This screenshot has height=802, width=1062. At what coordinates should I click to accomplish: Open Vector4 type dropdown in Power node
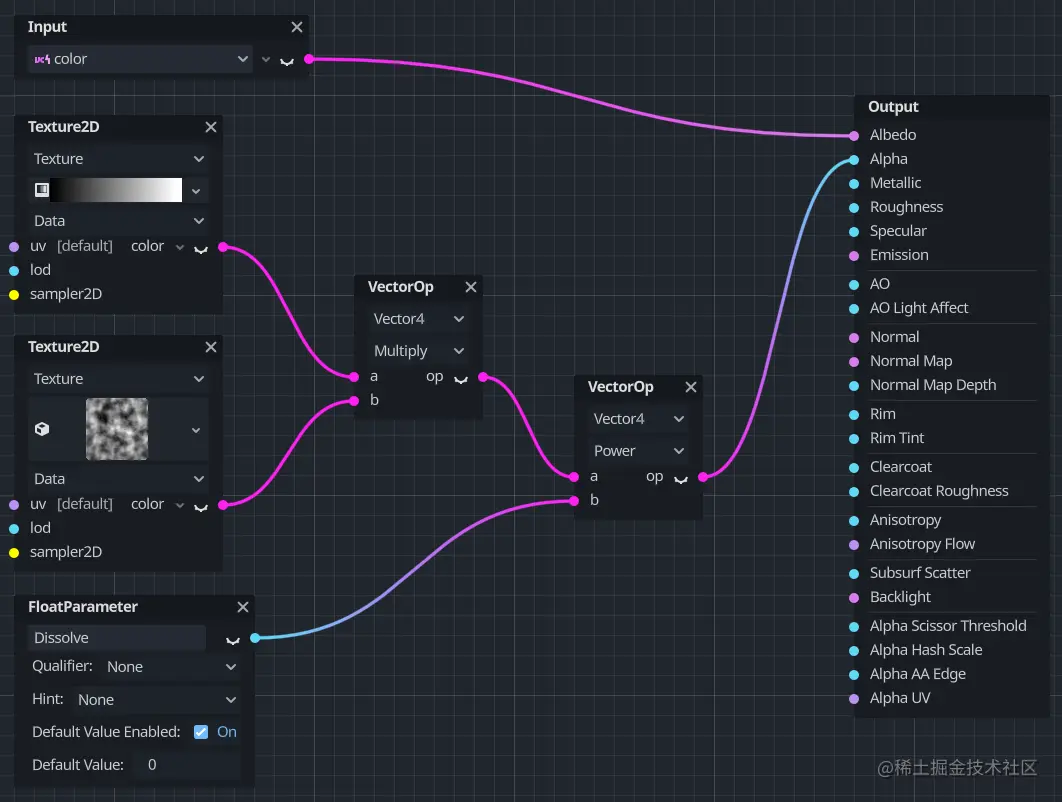pos(639,419)
